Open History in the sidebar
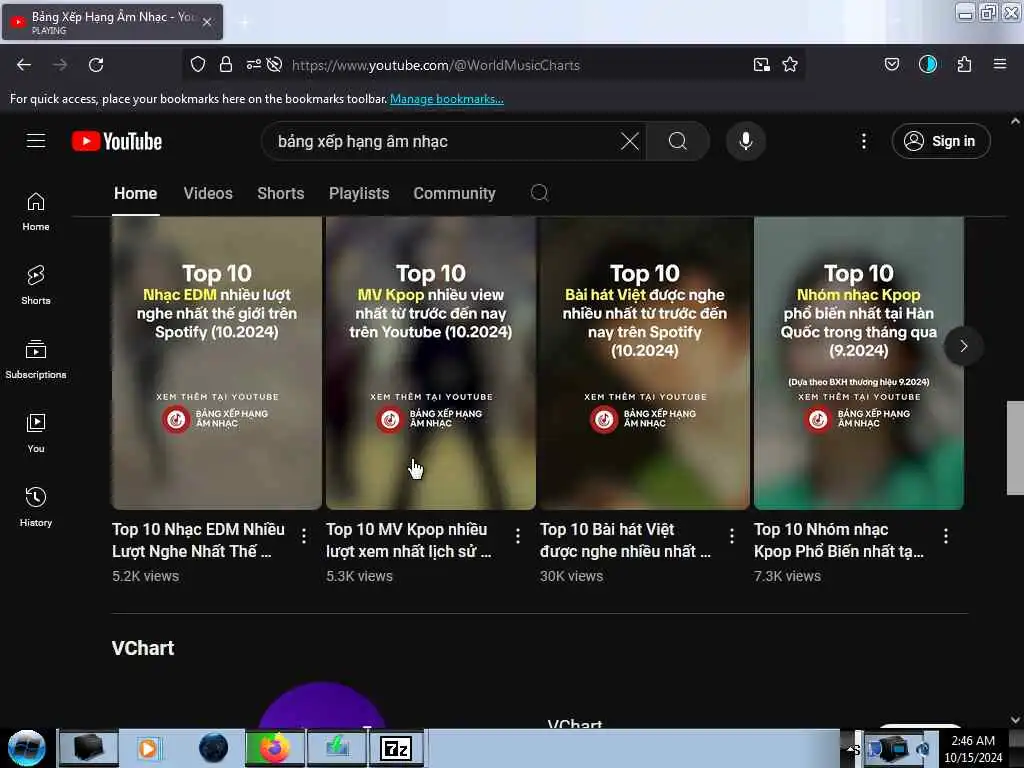 [36, 507]
